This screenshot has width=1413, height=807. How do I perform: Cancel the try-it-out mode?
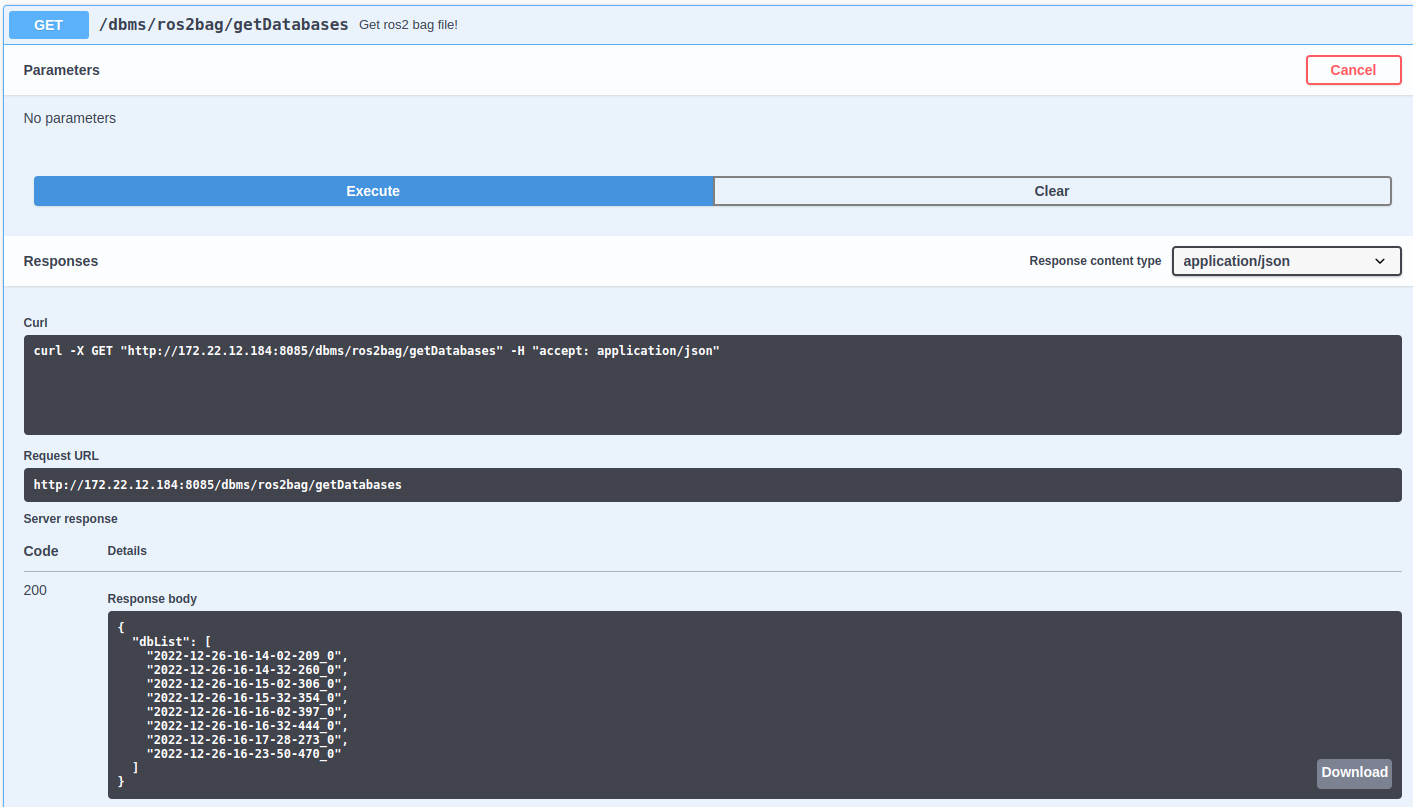(1353, 70)
